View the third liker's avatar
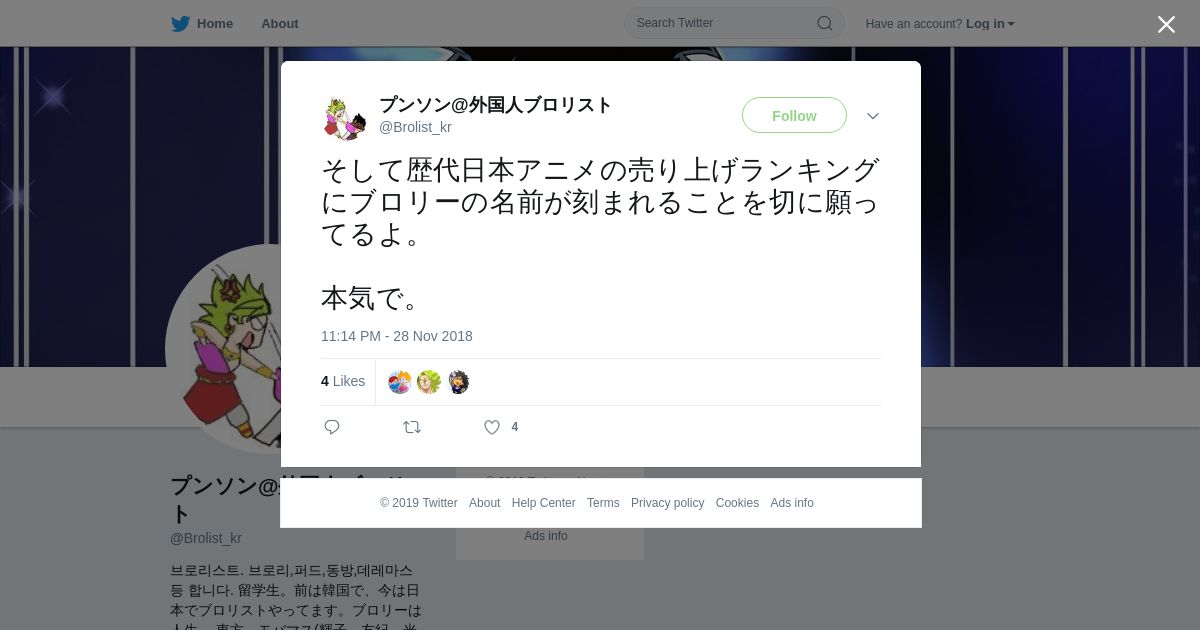 coord(458,382)
